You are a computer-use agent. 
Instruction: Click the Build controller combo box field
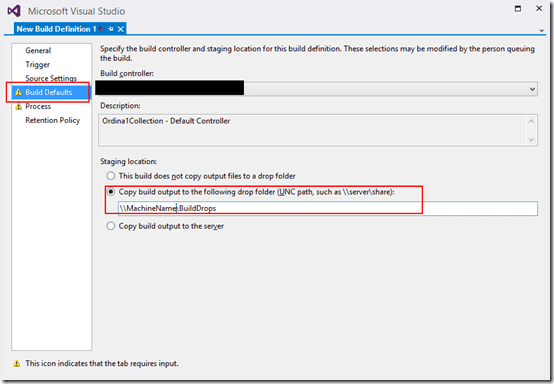[x=317, y=88]
